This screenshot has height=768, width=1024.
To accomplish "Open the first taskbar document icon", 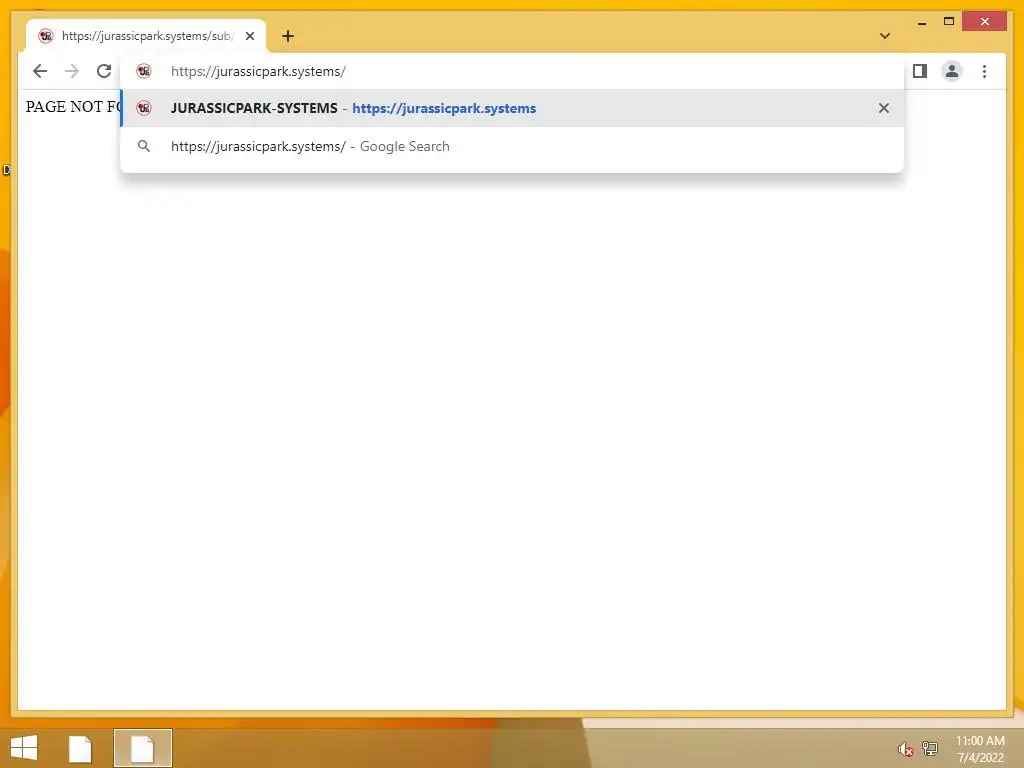I will pos(80,749).
